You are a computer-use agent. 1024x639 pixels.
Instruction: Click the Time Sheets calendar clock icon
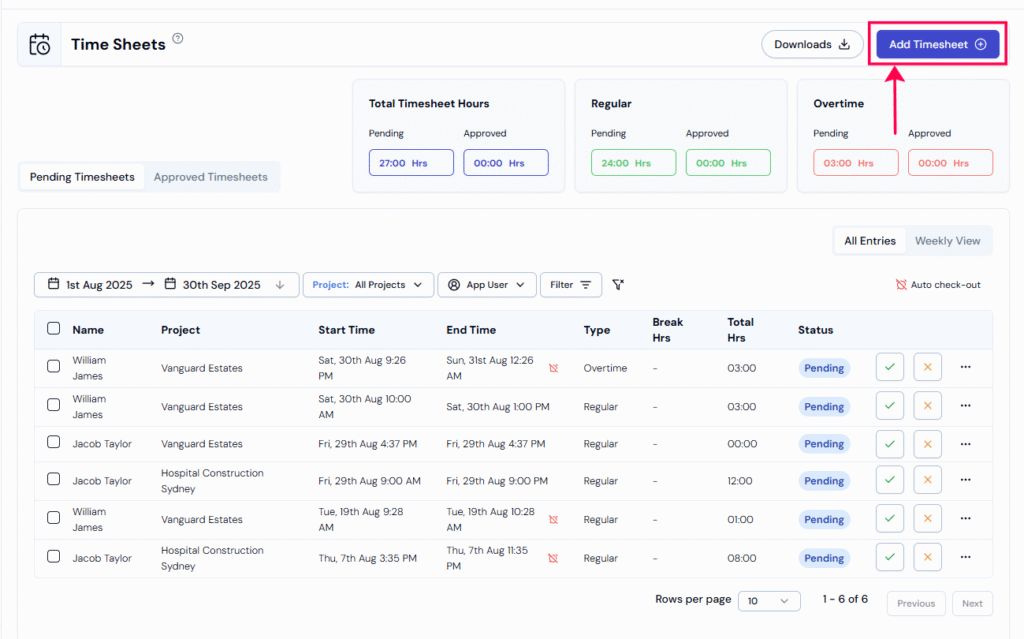coord(40,45)
